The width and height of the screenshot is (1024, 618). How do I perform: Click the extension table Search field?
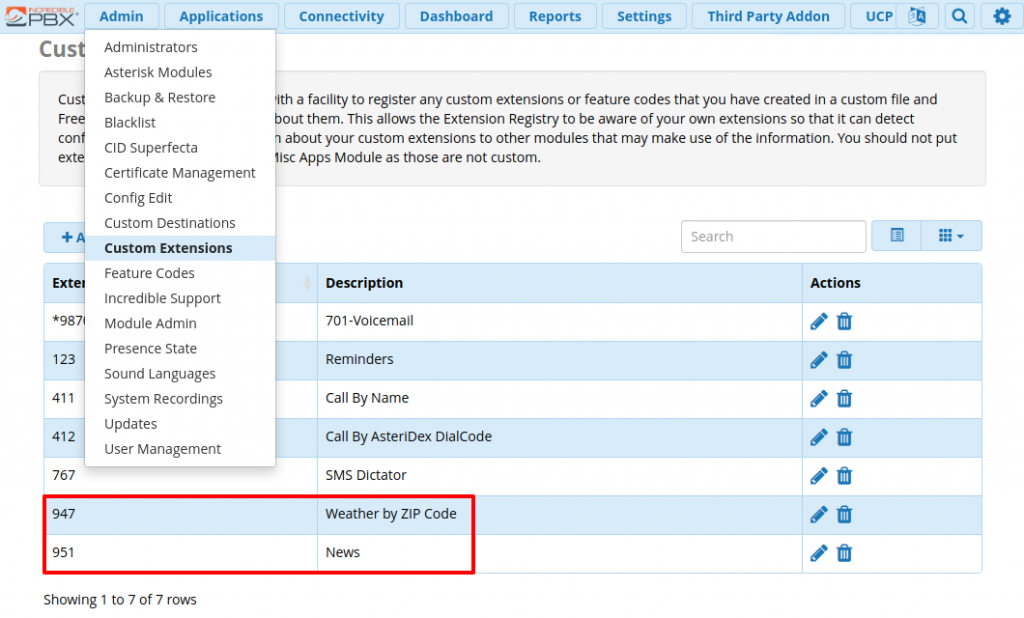[x=773, y=236]
